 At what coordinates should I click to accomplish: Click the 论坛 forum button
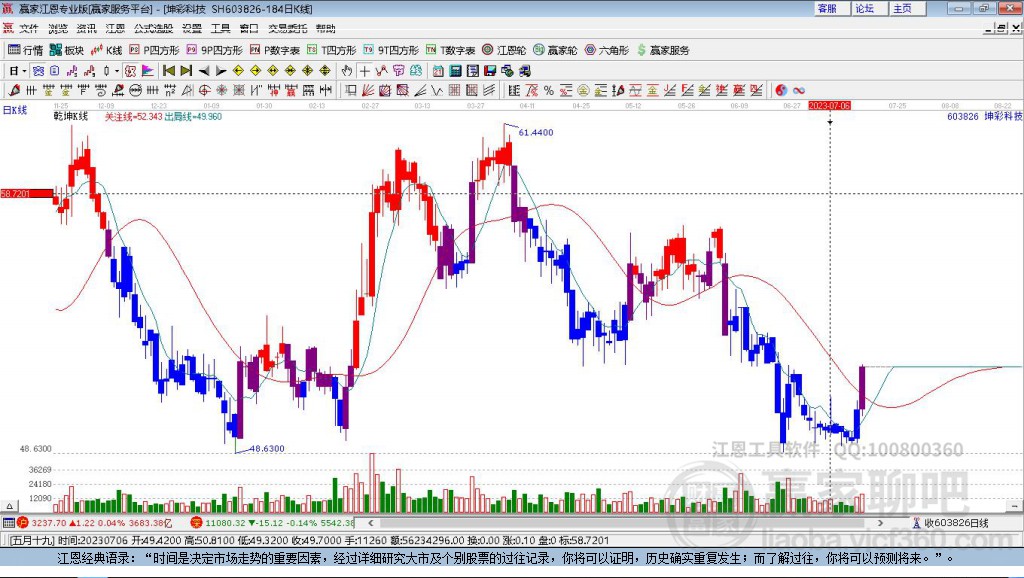869,8
